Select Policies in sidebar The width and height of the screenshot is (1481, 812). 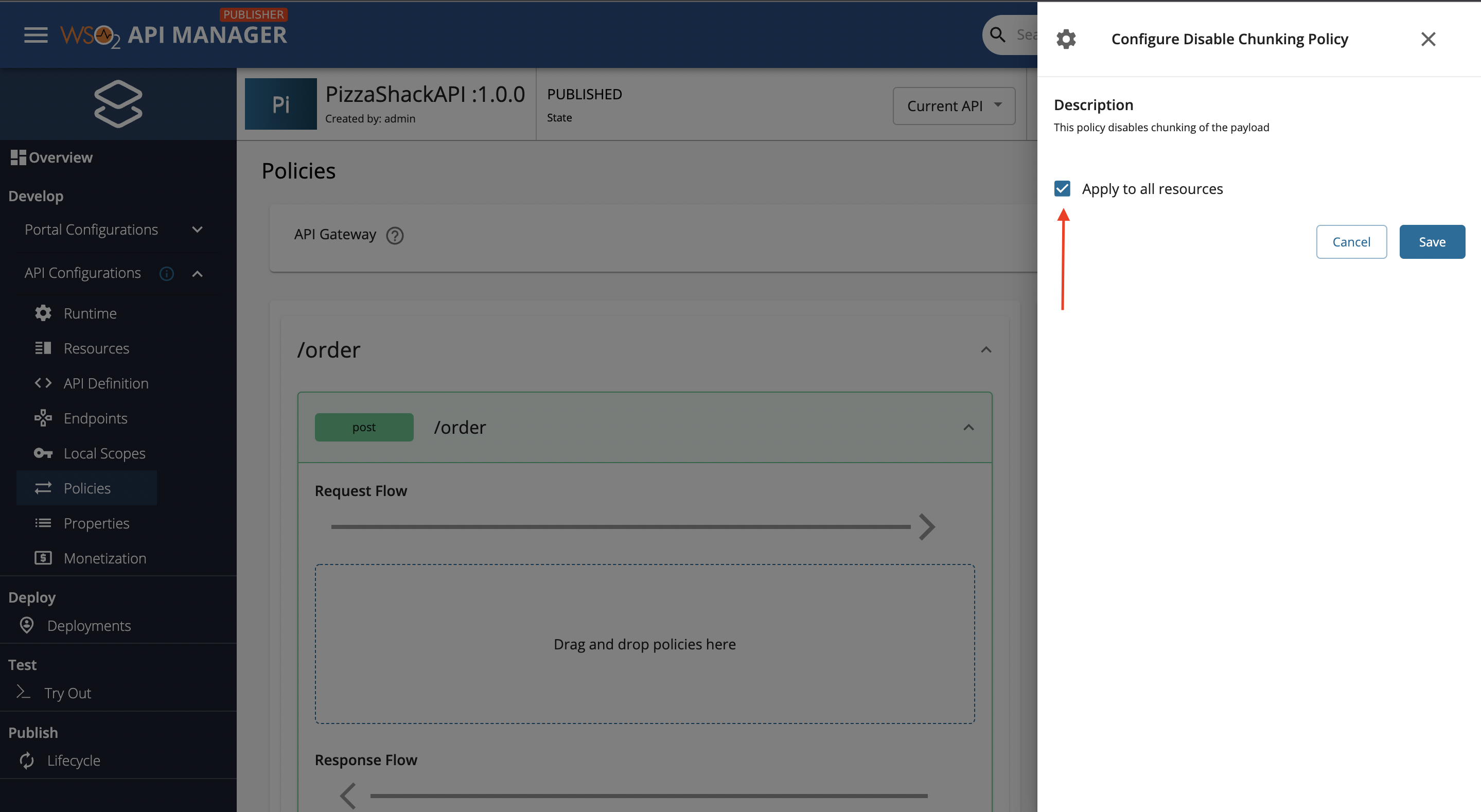pos(87,488)
